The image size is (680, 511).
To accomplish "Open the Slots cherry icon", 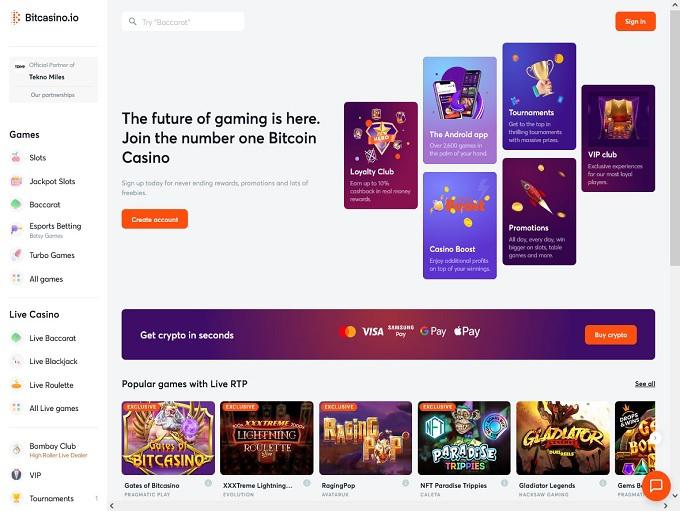I will pos(16,157).
